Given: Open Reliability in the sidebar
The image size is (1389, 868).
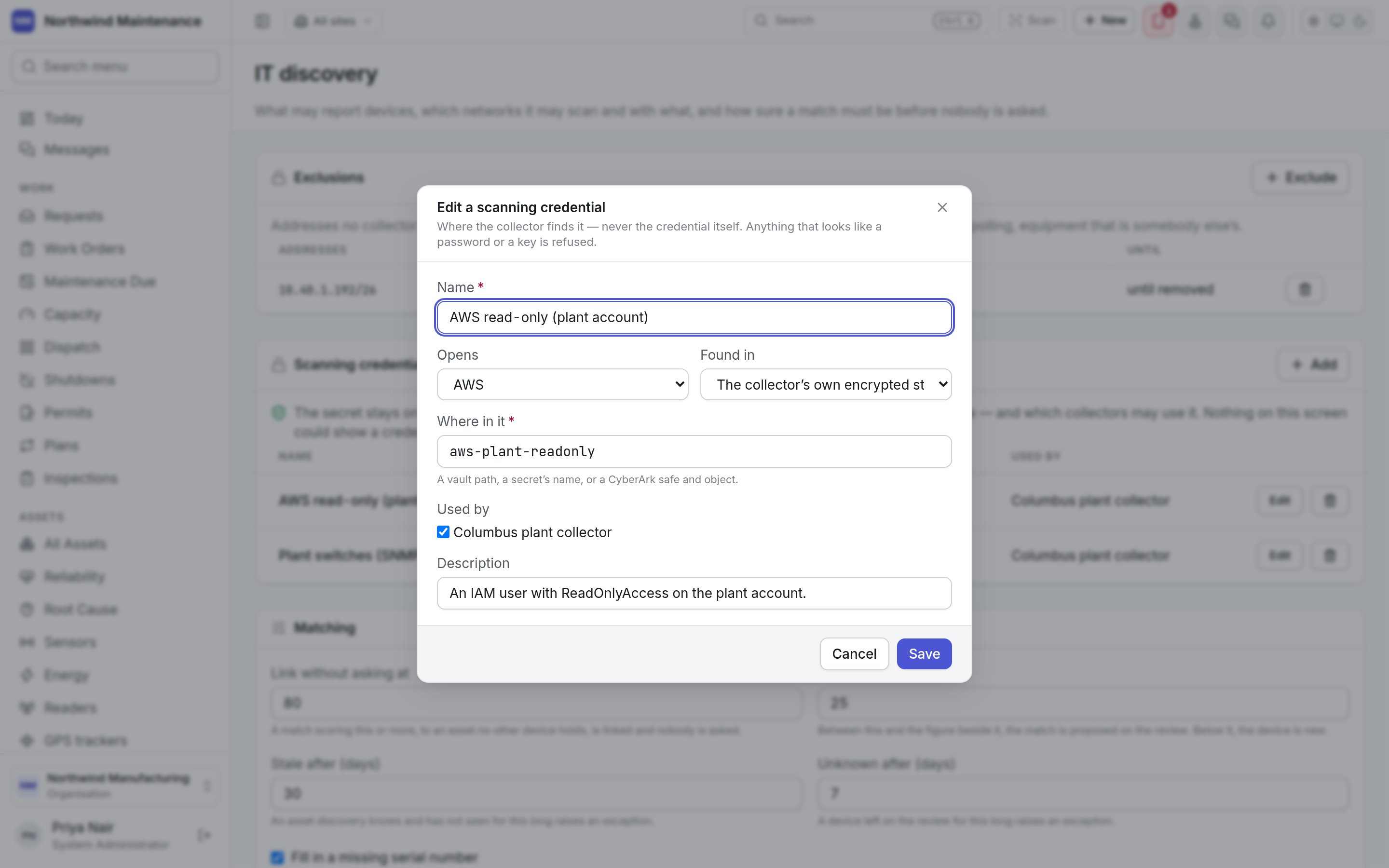Looking at the screenshot, I should [115, 577].
